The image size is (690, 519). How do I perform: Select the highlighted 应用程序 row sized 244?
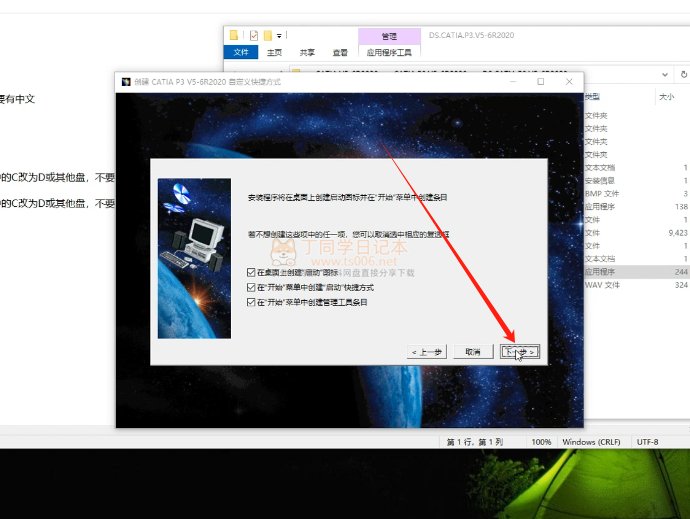pyautogui.click(x=636, y=272)
